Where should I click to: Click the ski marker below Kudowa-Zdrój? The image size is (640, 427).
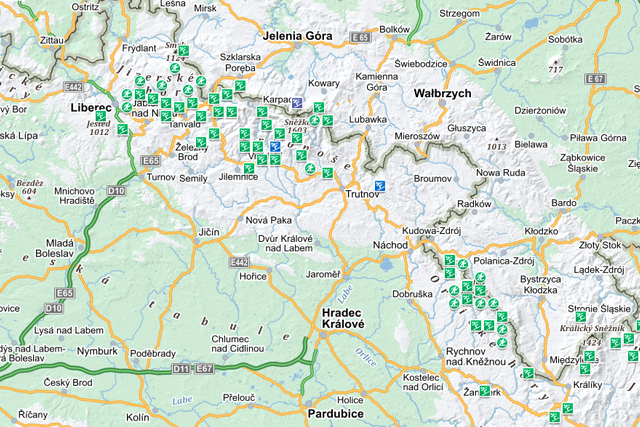(x=450, y=260)
